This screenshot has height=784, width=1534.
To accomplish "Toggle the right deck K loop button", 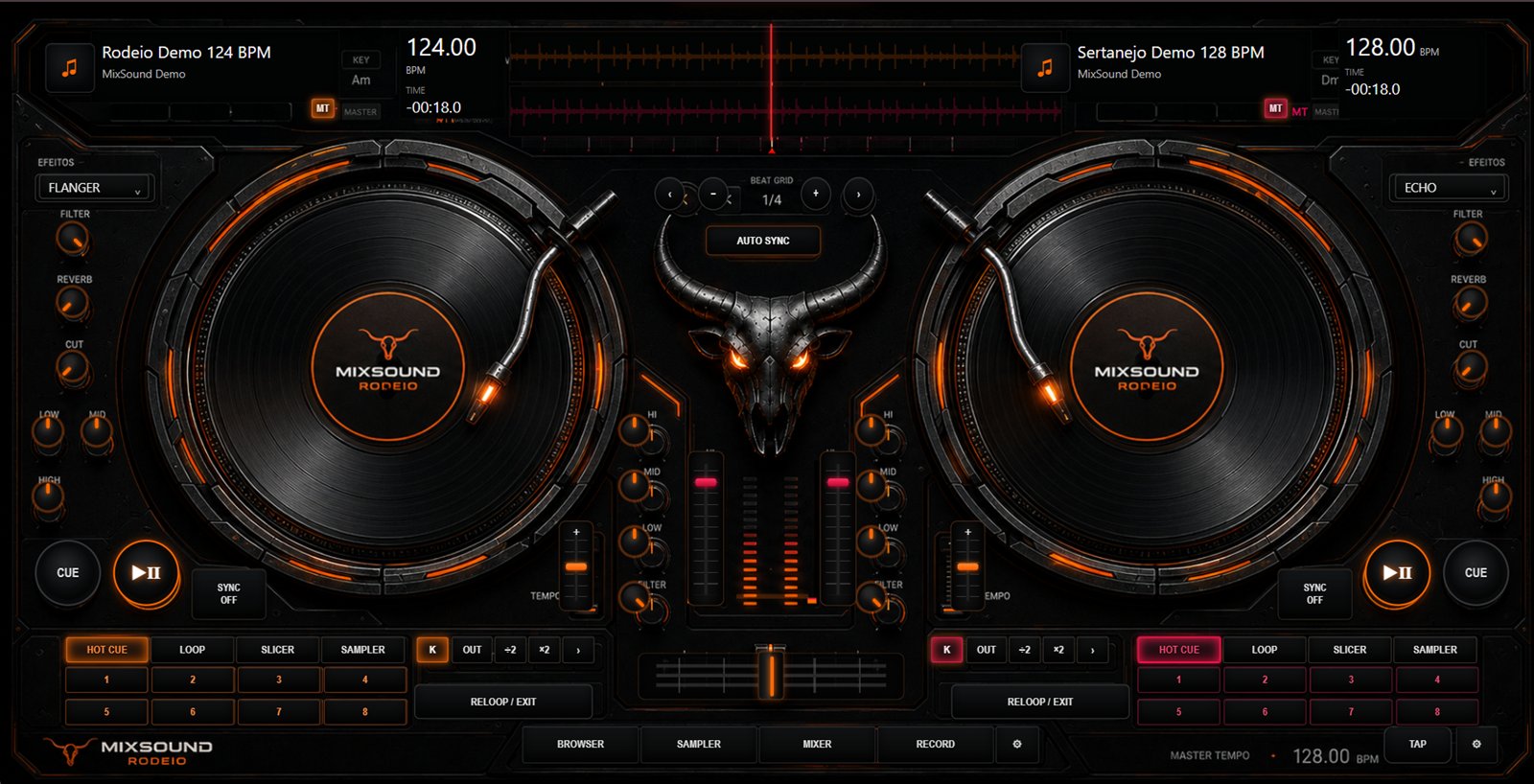I will (x=946, y=650).
